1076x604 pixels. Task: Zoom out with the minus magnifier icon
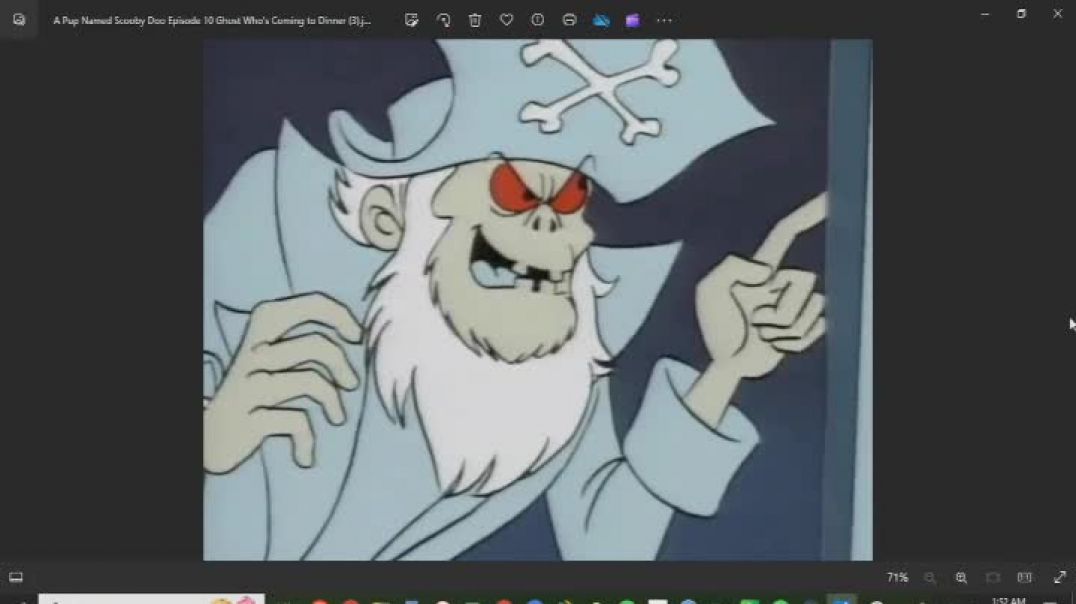click(x=930, y=578)
